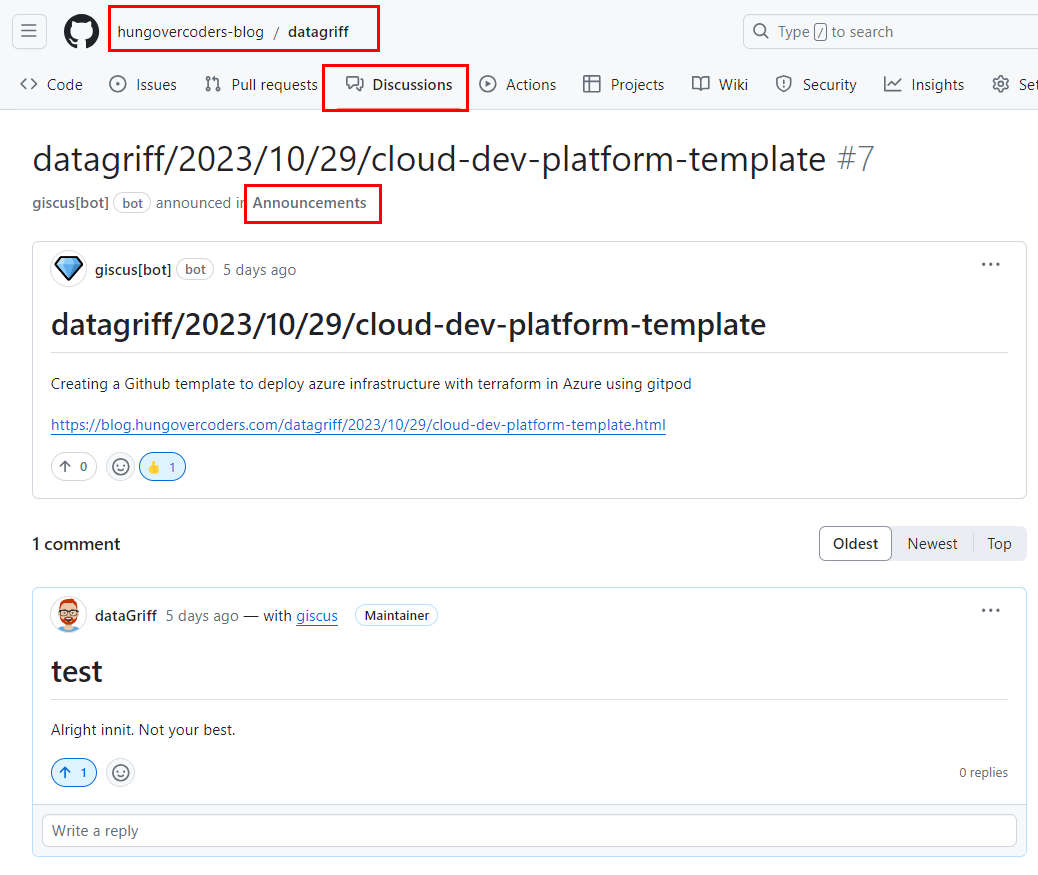Click the '1 comment' heading
1038x875 pixels.
[x=76, y=544]
